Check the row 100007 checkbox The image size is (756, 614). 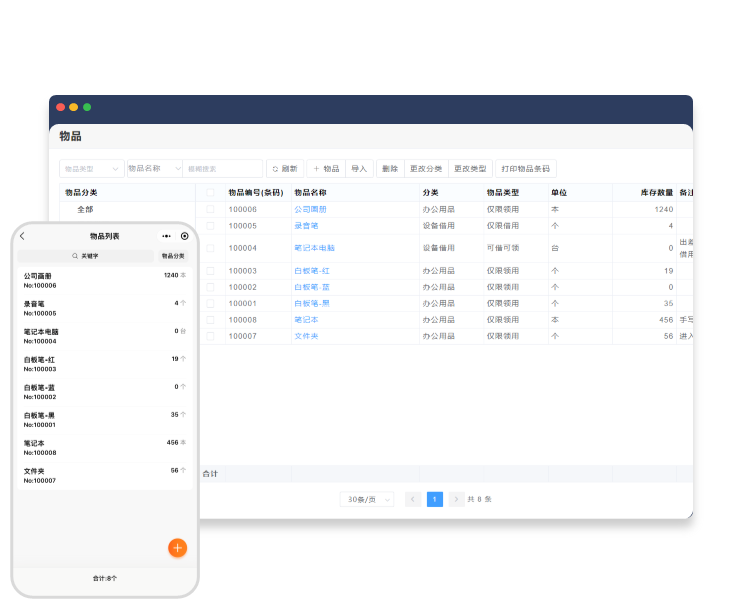tap(210, 336)
